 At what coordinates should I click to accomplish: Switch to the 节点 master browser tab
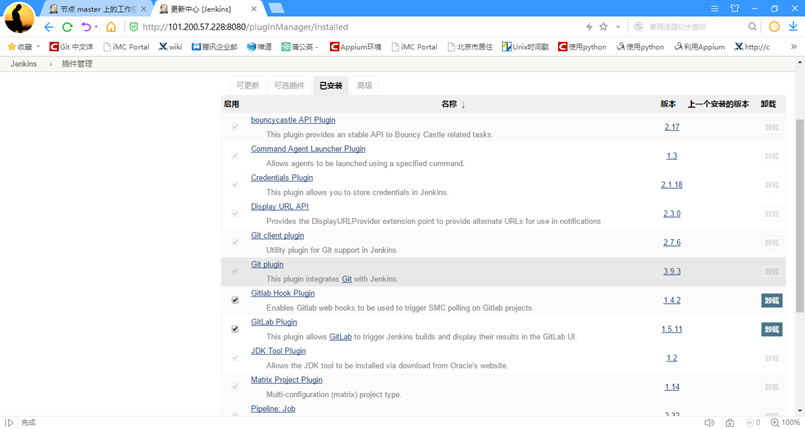point(98,9)
